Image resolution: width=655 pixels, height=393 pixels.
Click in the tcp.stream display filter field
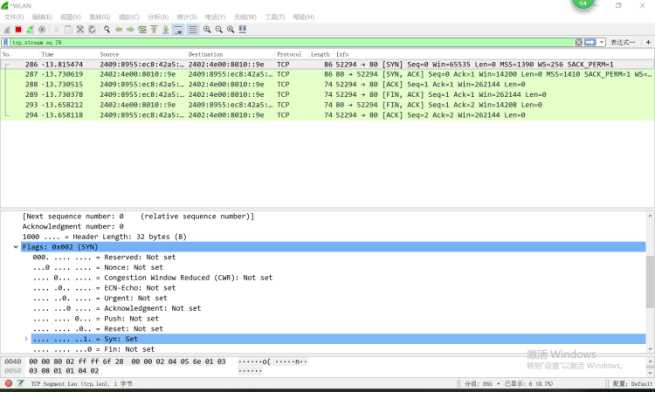click(x=292, y=43)
